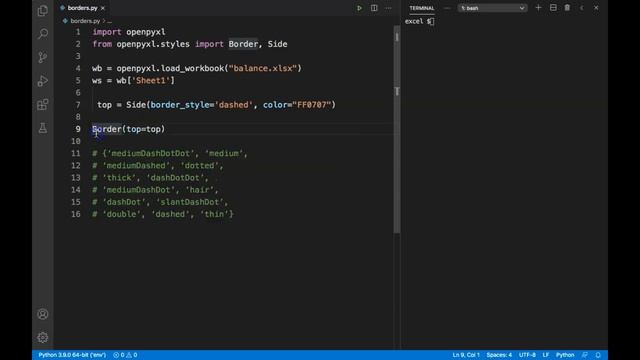Screen dimensions: 640x360
Task: Switch to the TERMINAL tab
Action: [422, 8]
